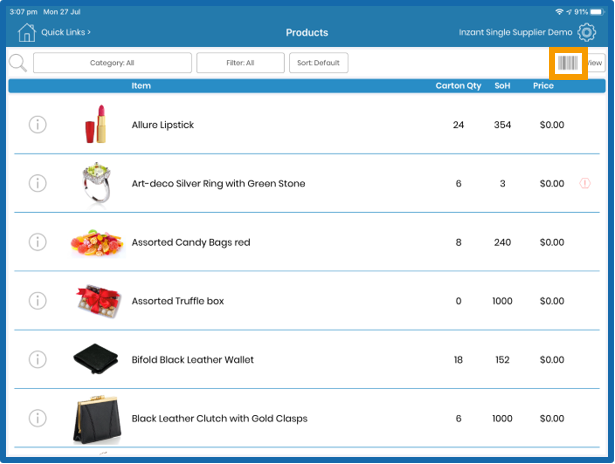Click carton qty 18 for Leather Wallet
Screen dimensions: 615x464
(x=458, y=360)
